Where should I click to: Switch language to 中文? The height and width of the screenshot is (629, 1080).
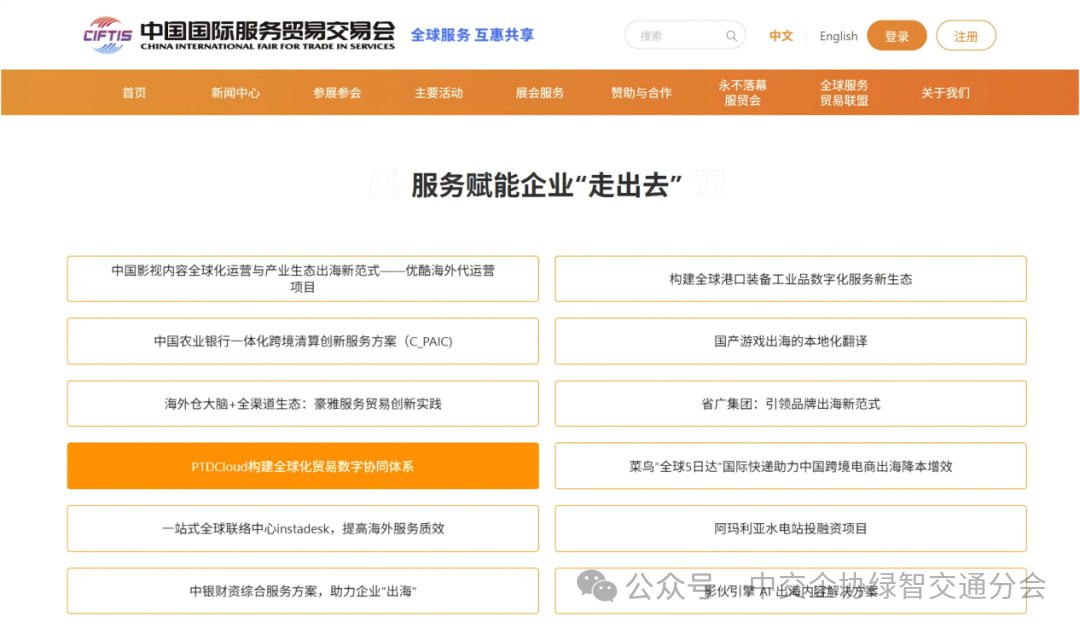pyautogui.click(x=781, y=36)
